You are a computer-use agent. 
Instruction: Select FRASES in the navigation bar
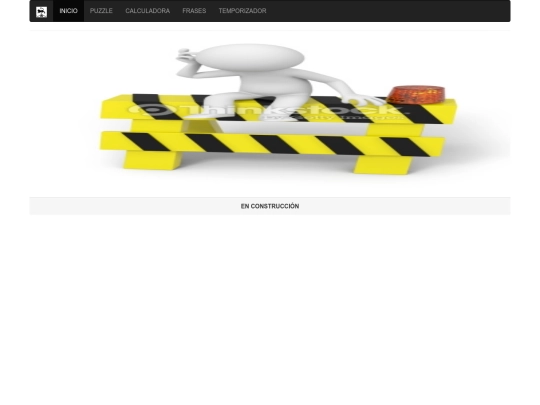(194, 11)
